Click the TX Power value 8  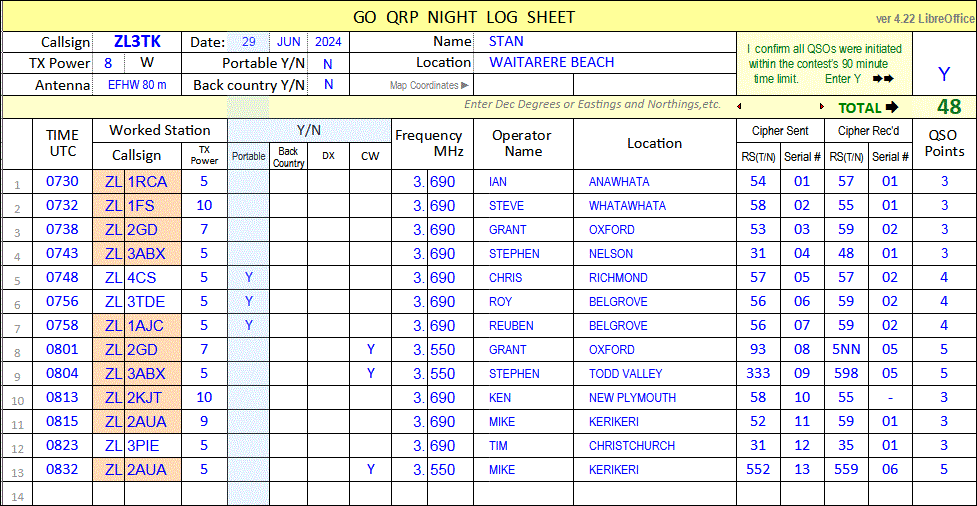(108, 64)
